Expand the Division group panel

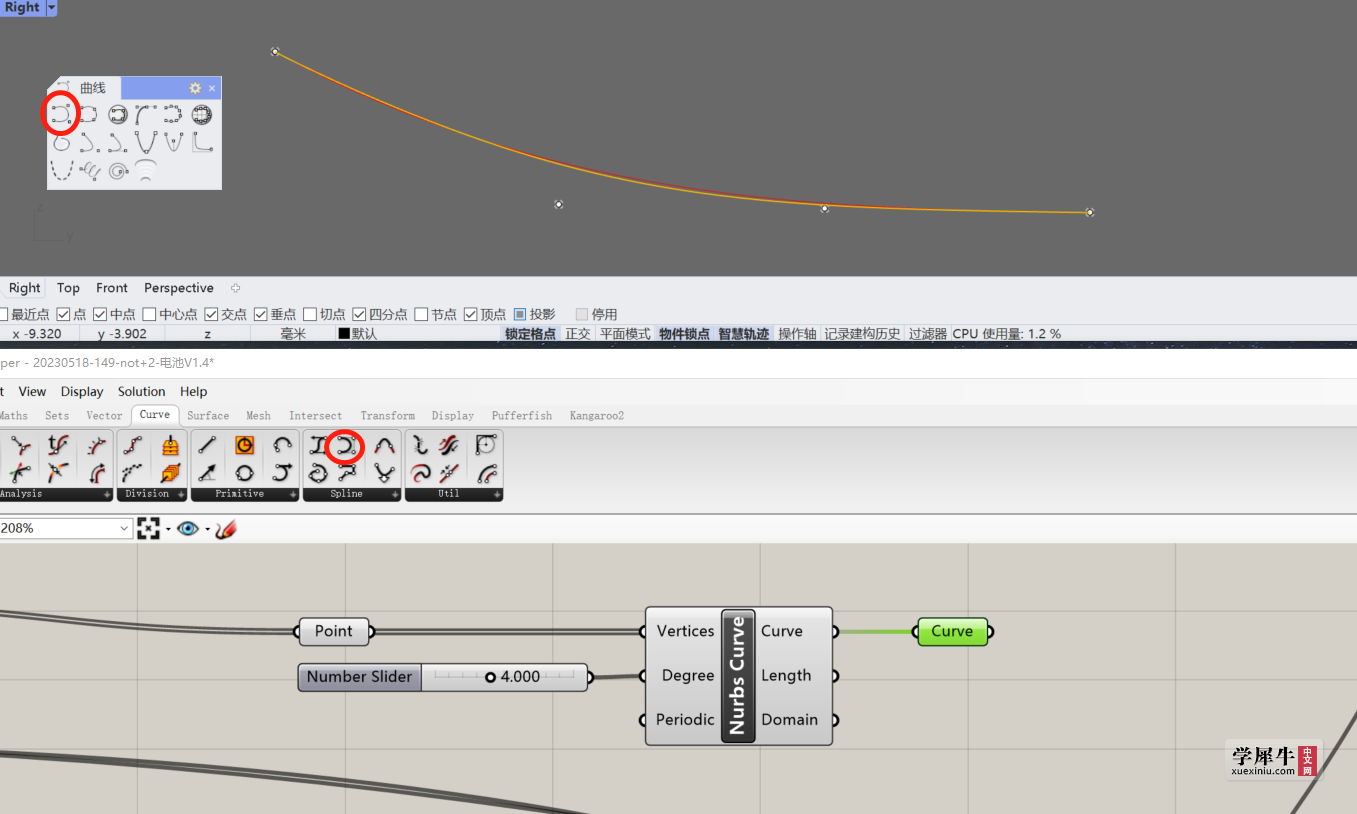[181, 494]
